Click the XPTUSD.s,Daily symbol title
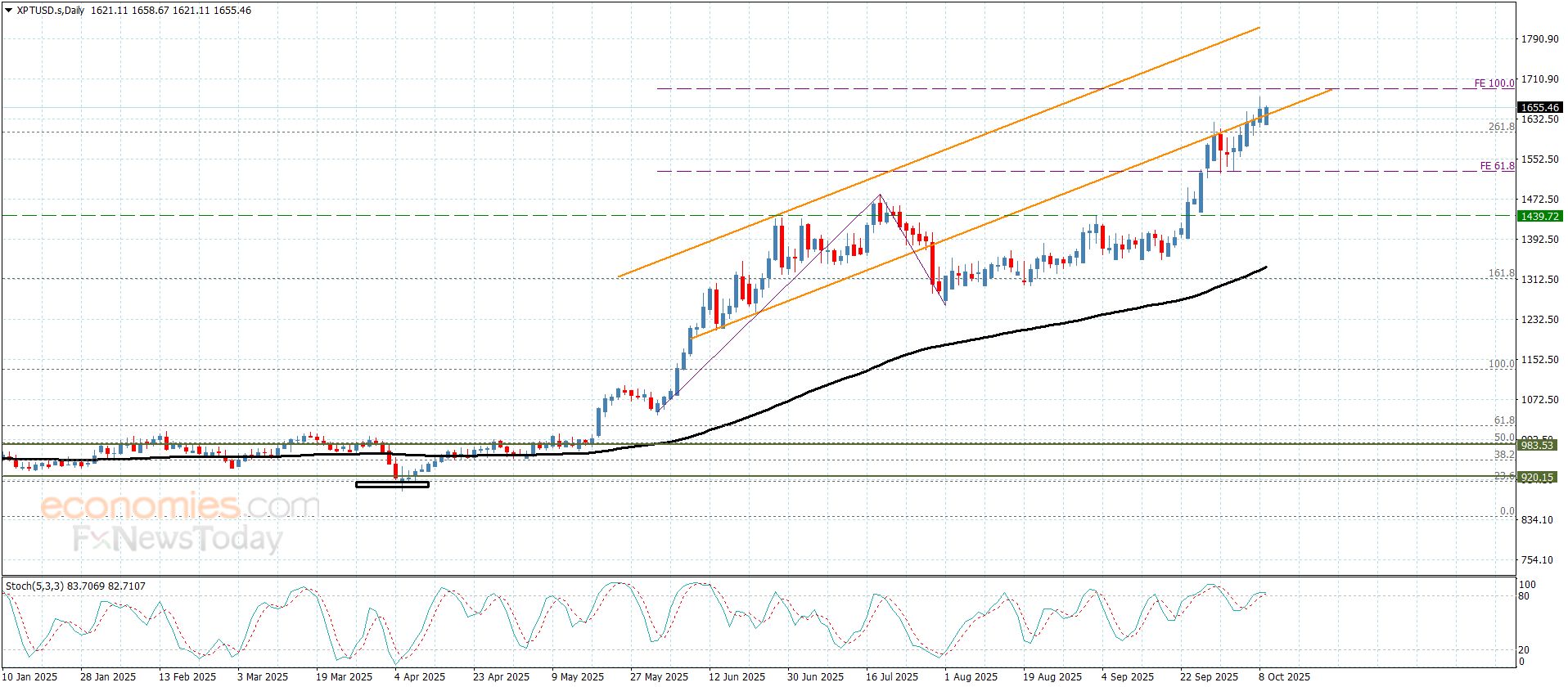Image resolution: width=1568 pixels, height=687 pixels. pos(51,11)
